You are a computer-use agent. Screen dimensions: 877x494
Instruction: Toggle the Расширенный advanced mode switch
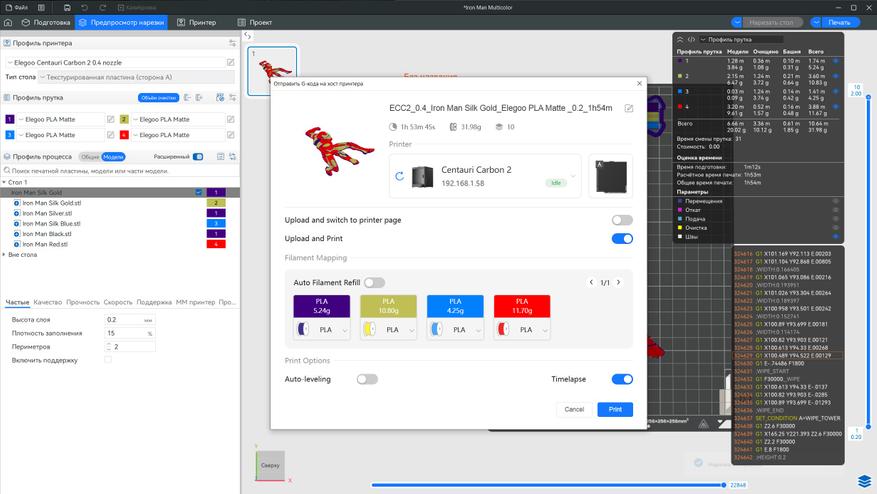[198, 157]
